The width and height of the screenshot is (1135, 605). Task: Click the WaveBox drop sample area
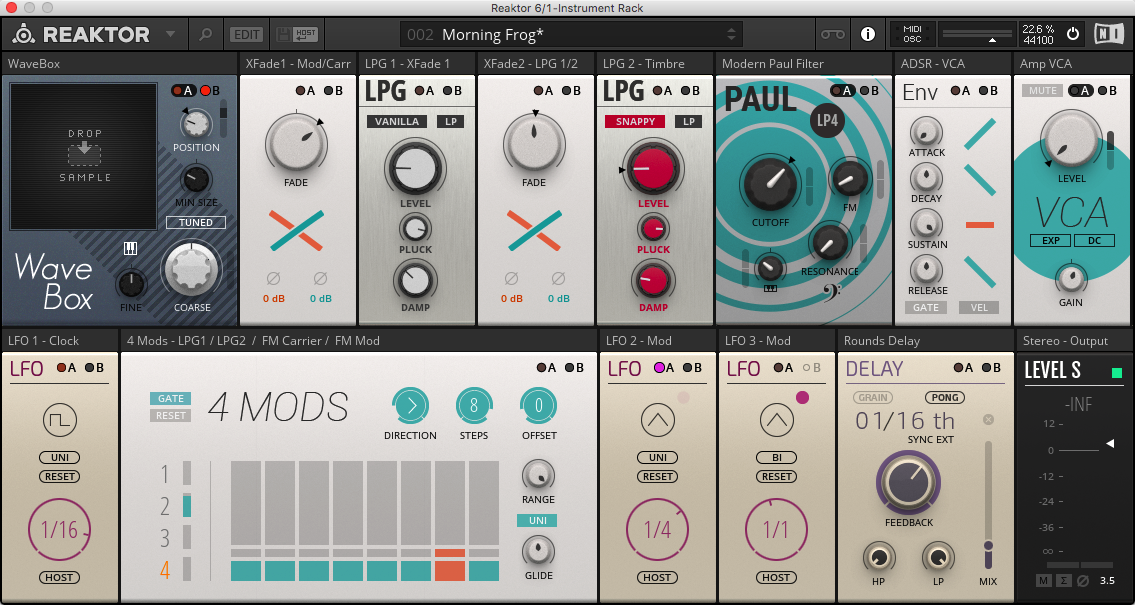pos(84,156)
